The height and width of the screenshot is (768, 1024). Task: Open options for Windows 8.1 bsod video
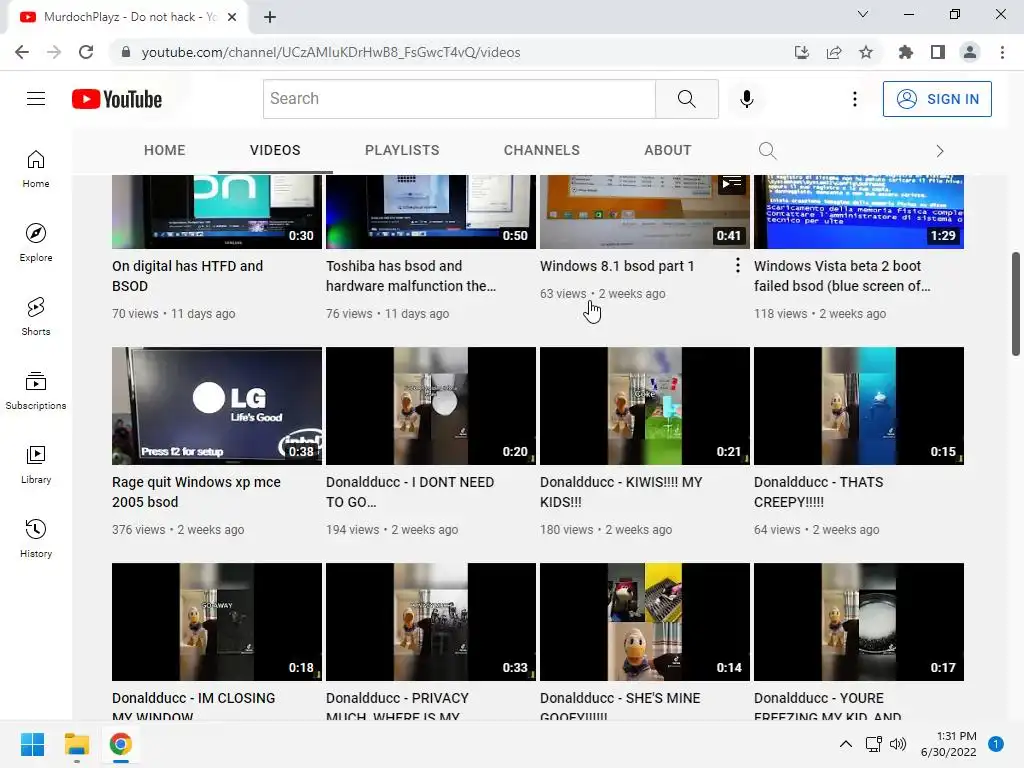tap(737, 265)
